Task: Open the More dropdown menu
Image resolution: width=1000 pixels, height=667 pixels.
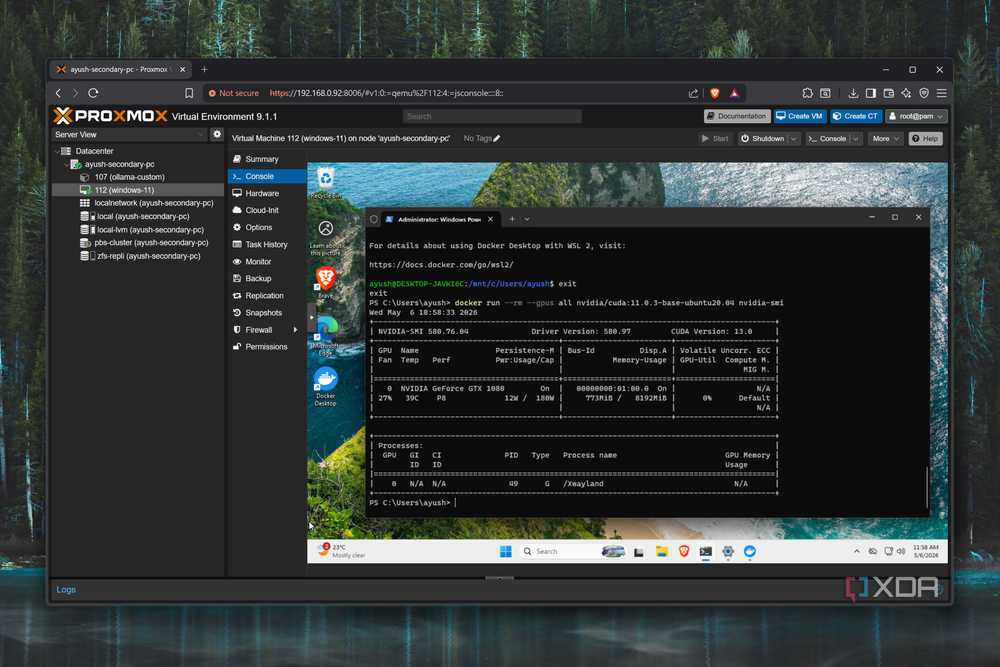Action: [x=885, y=138]
